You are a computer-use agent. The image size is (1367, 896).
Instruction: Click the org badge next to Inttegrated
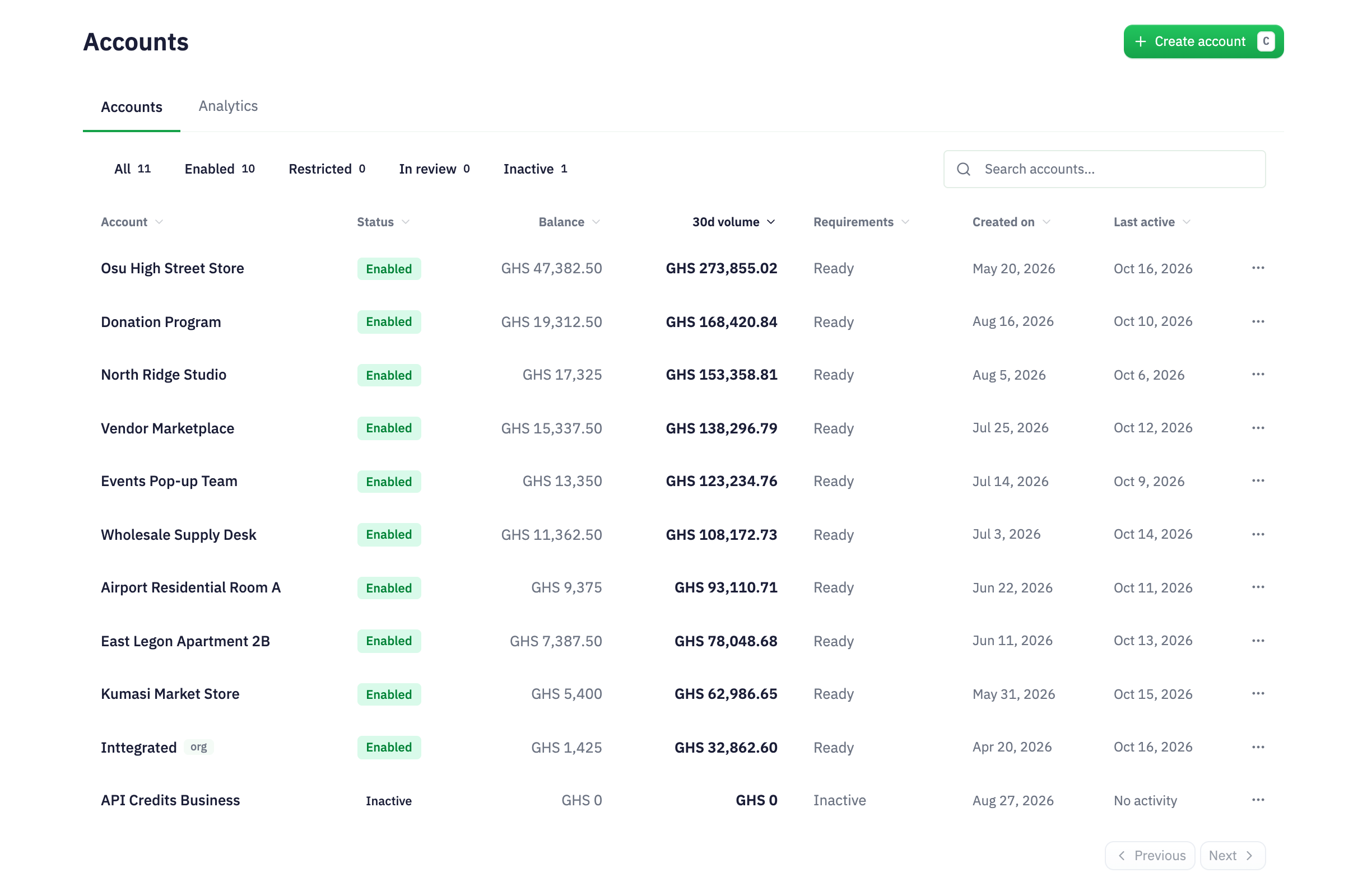click(199, 746)
